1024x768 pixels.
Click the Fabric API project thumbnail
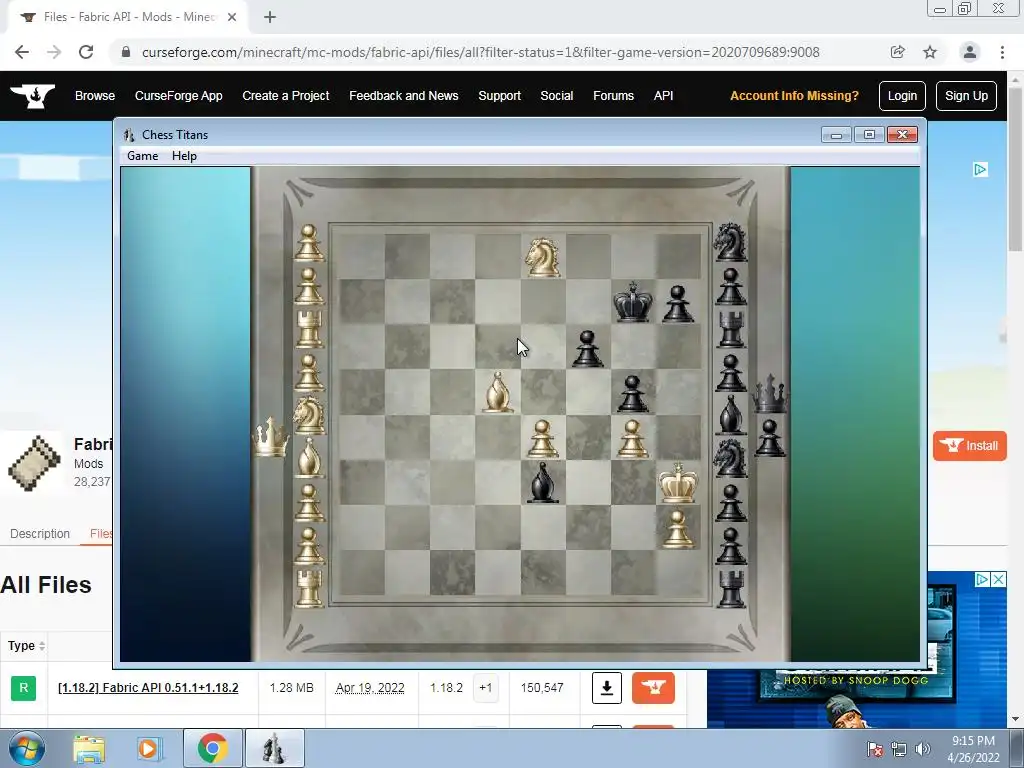tap(35, 462)
